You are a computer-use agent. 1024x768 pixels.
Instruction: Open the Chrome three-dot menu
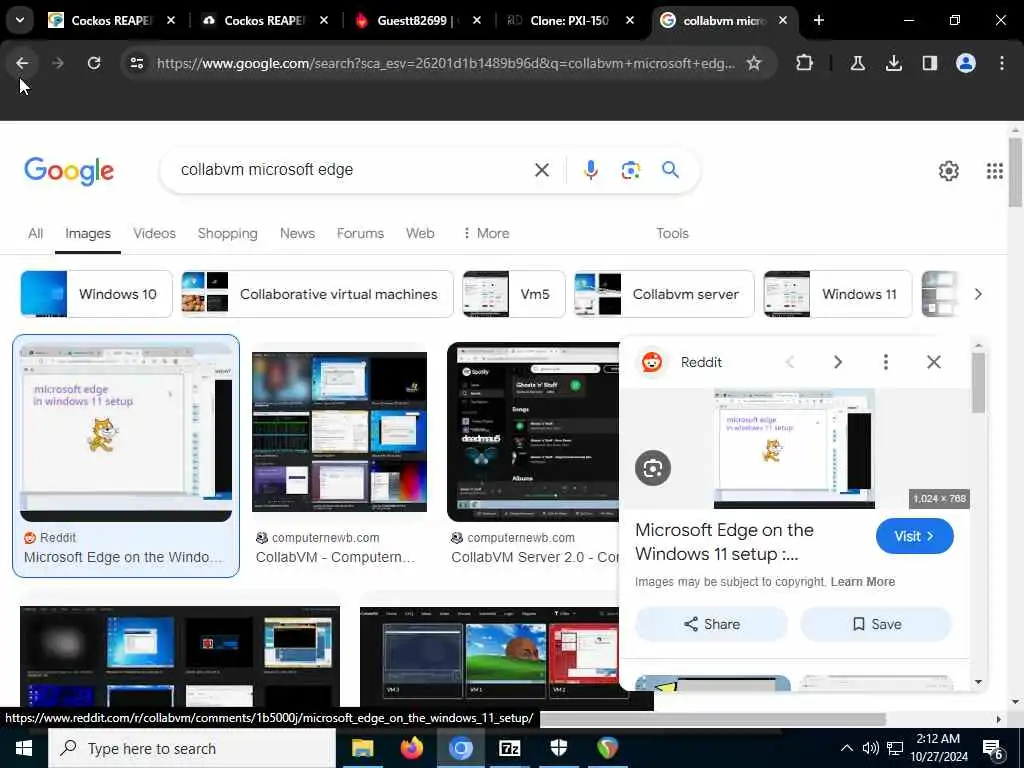tap(1001, 63)
